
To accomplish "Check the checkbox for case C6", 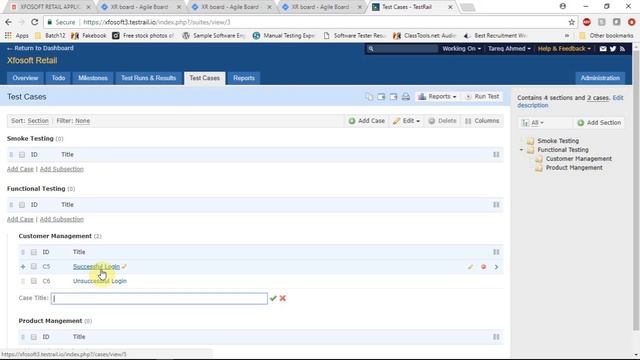I will click(34, 281).
